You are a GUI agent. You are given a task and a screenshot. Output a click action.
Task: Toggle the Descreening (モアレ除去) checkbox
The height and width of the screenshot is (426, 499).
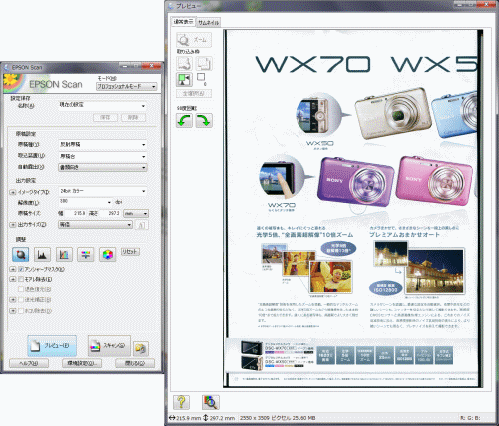tap(21, 279)
